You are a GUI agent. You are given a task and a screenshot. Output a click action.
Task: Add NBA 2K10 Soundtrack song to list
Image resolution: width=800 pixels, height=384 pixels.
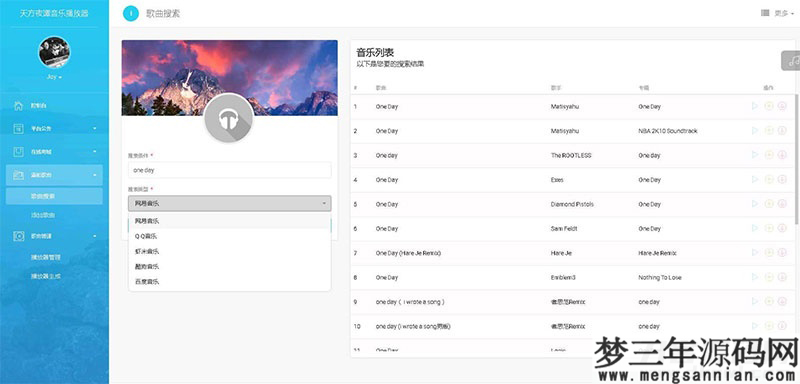(x=769, y=131)
